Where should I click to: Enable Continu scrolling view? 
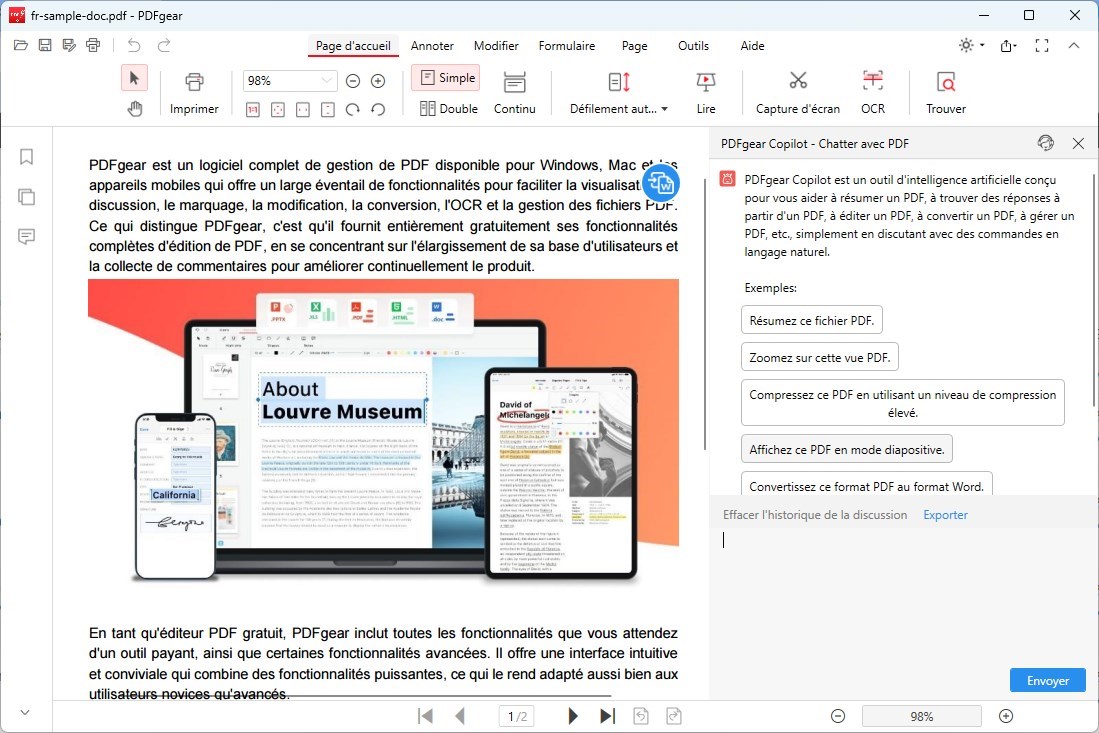coord(514,91)
